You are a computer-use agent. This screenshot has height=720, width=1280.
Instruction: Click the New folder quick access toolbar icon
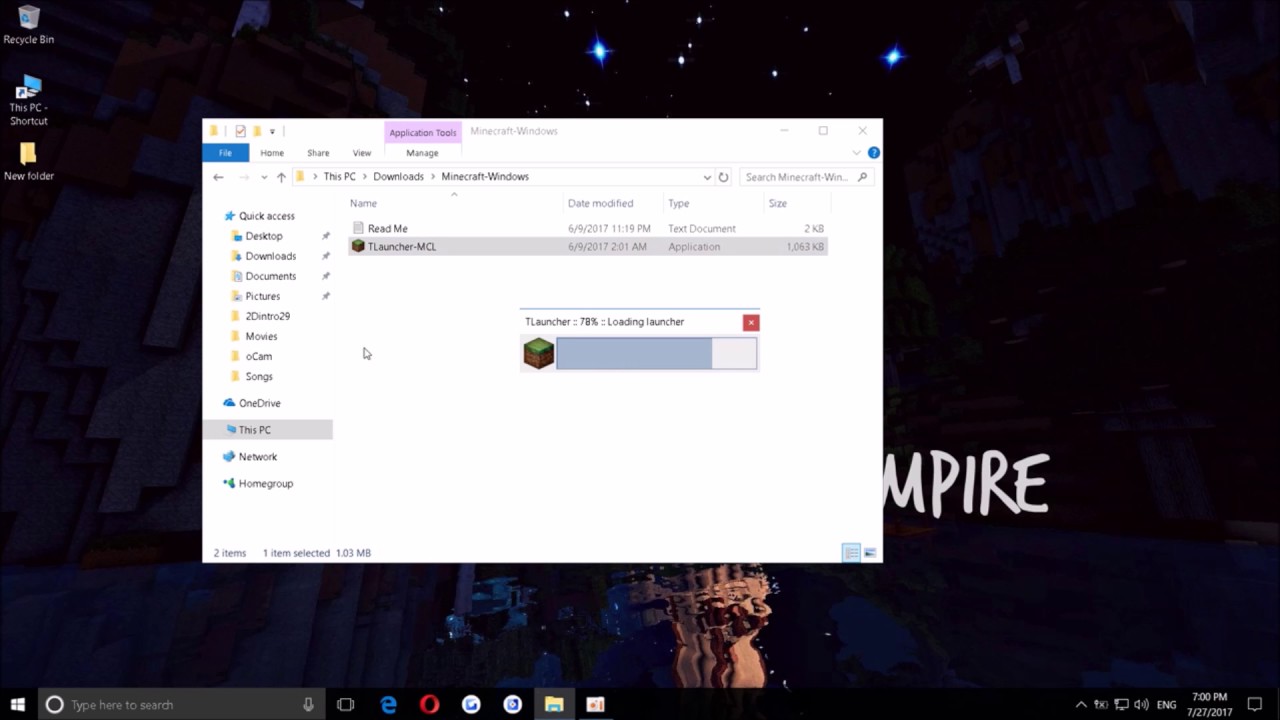(257, 131)
